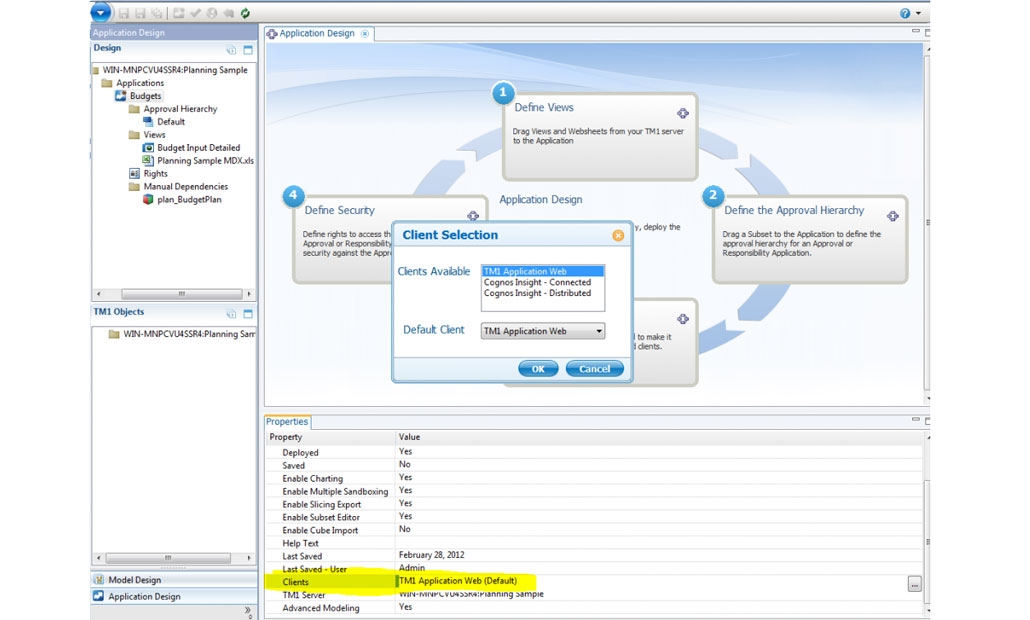Select the Default hierarchy item
The image size is (1030, 620).
[x=171, y=122]
